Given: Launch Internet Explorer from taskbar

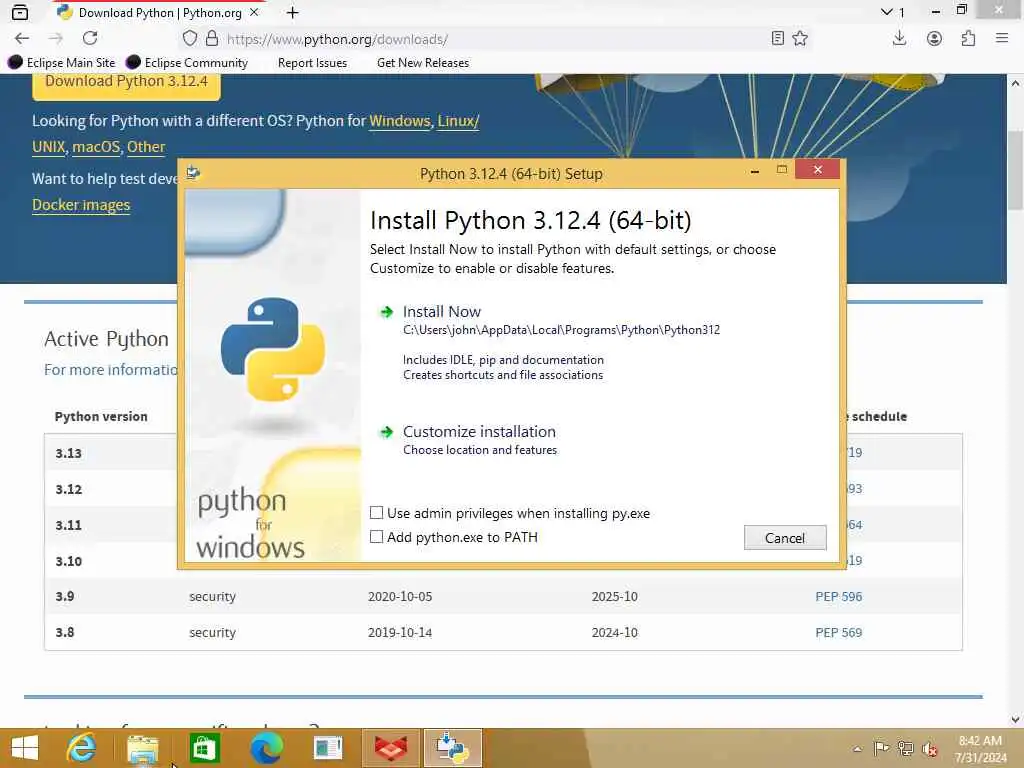Looking at the screenshot, I should (x=81, y=748).
